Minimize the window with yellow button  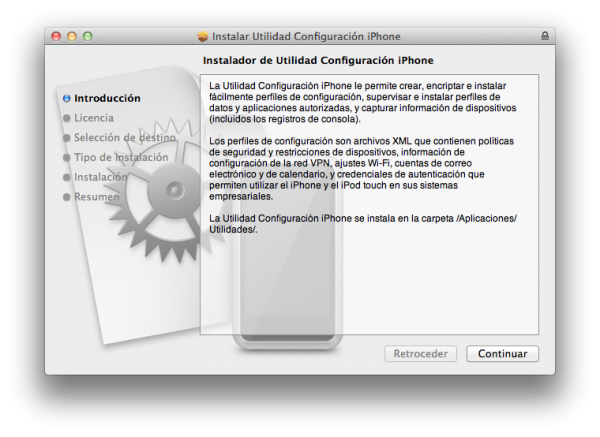pyautogui.click(x=72, y=36)
